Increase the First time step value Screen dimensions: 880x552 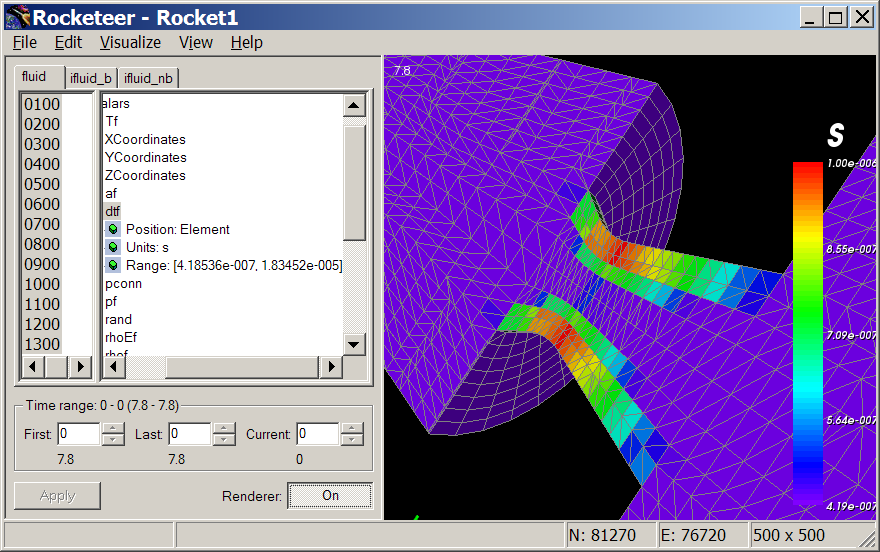coord(113,429)
